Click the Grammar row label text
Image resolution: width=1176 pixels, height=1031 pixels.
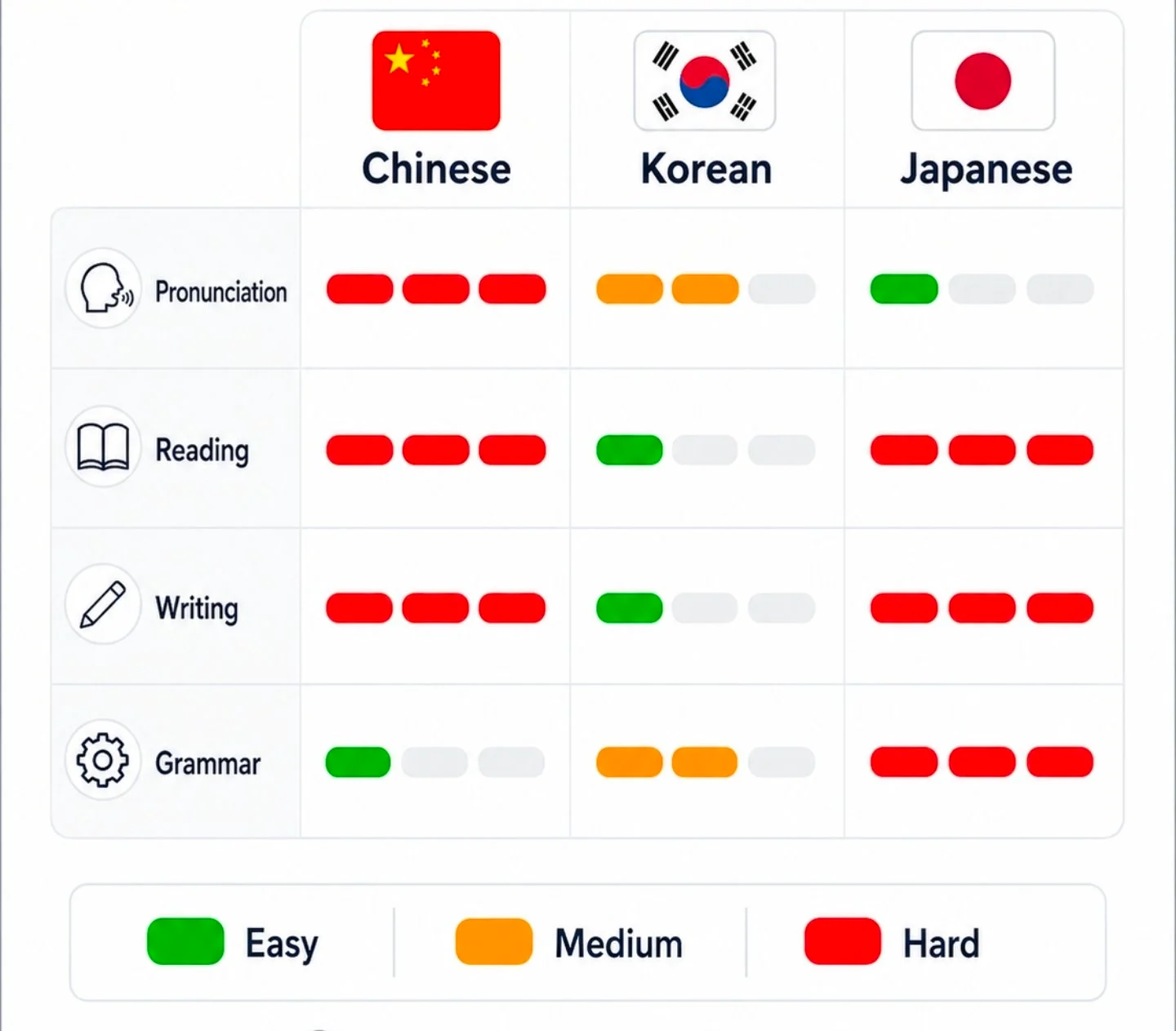tap(208, 764)
